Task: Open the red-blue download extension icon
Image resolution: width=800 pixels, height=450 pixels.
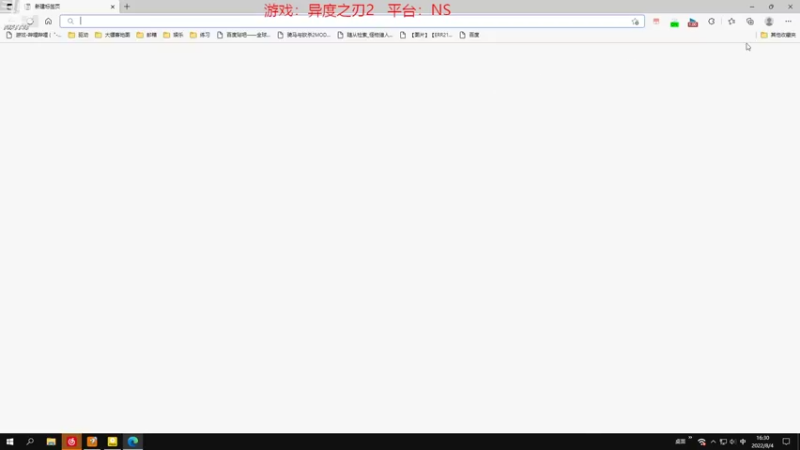Action: tap(693, 22)
